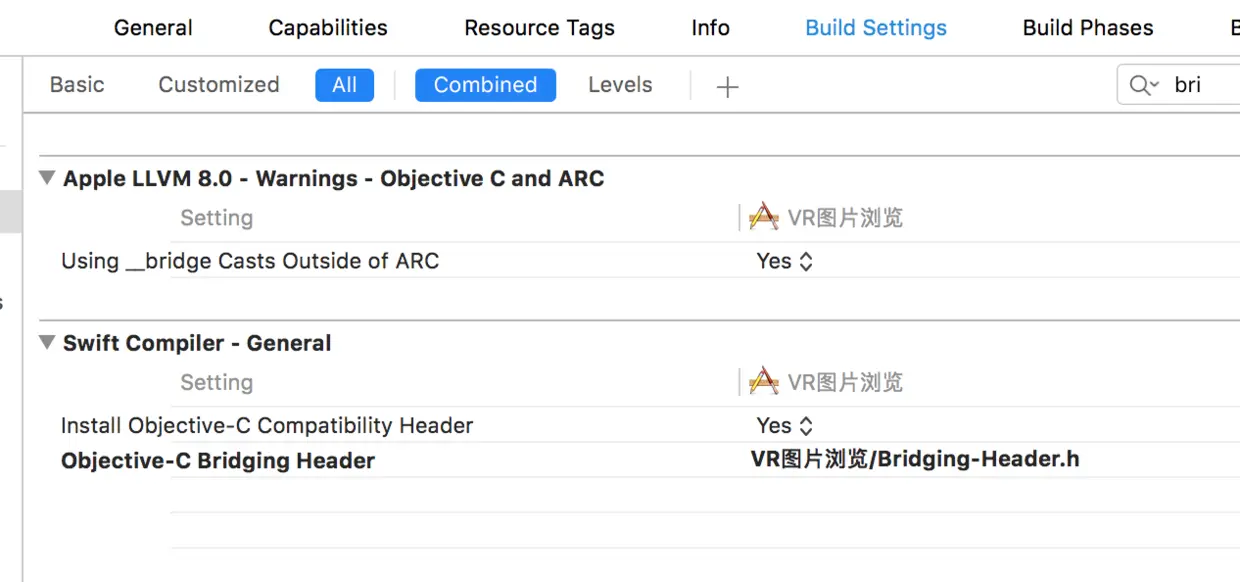Open Yes popup for __bridge Casts setting
1240x582 pixels.
point(785,261)
